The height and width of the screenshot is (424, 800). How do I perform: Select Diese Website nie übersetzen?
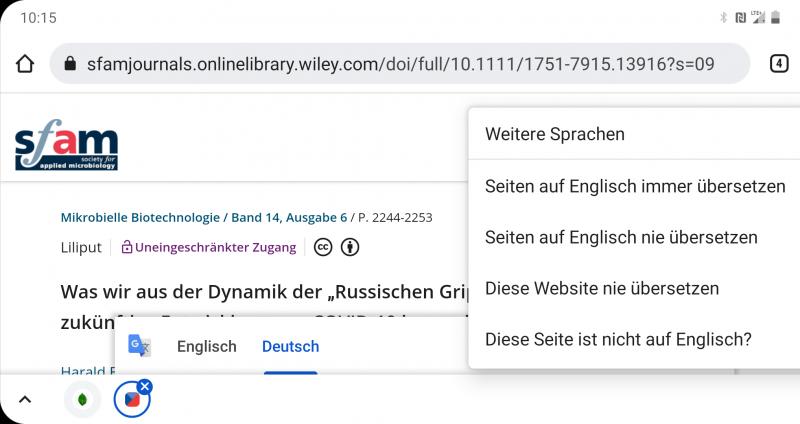click(x=601, y=289)
